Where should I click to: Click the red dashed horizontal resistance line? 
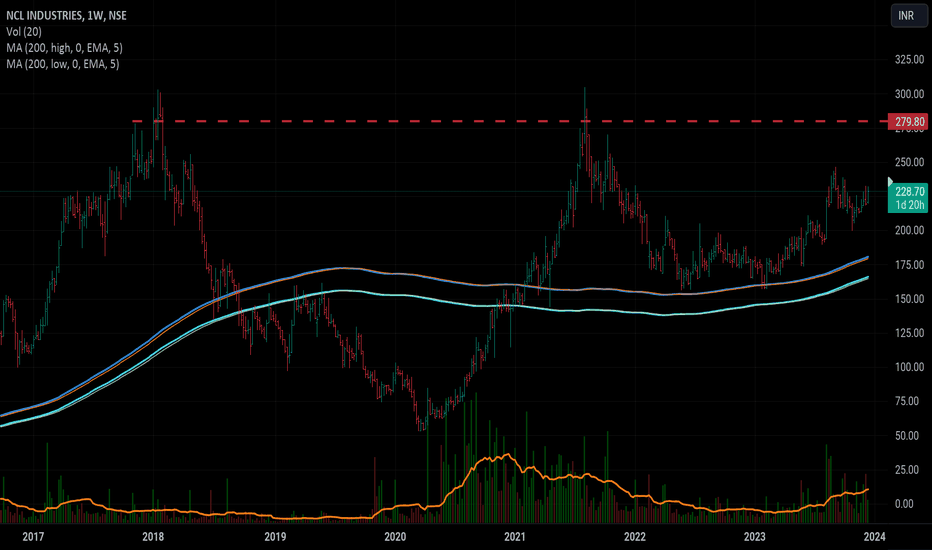508,121
